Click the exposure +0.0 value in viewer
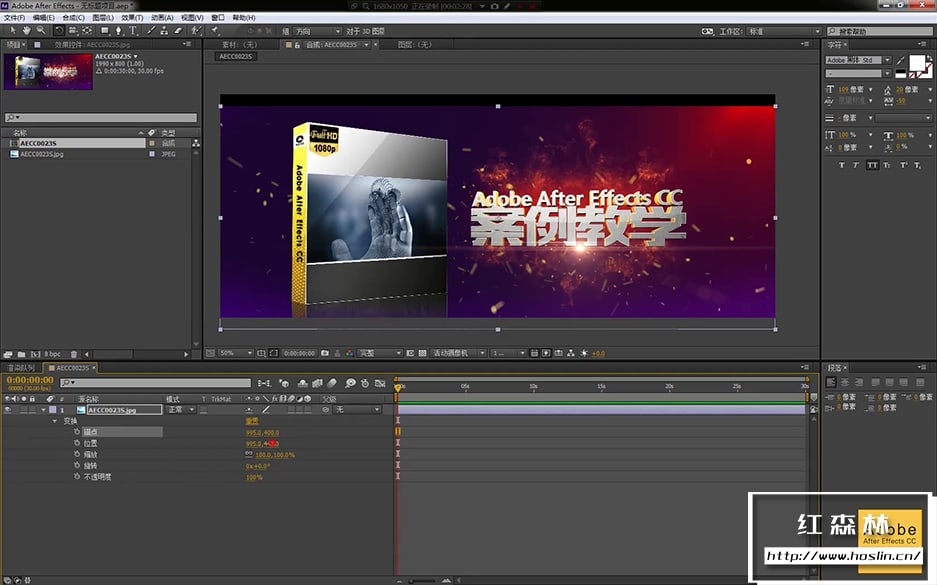 pyautogui.click(x=598, y=353)
